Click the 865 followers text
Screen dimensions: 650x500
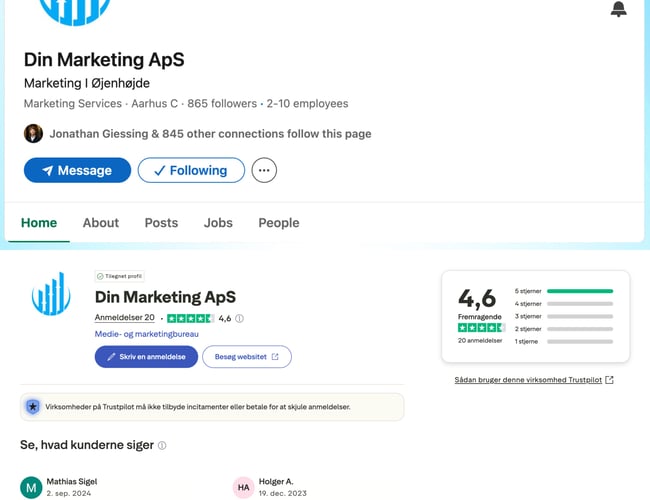click(x=222, y=103)
